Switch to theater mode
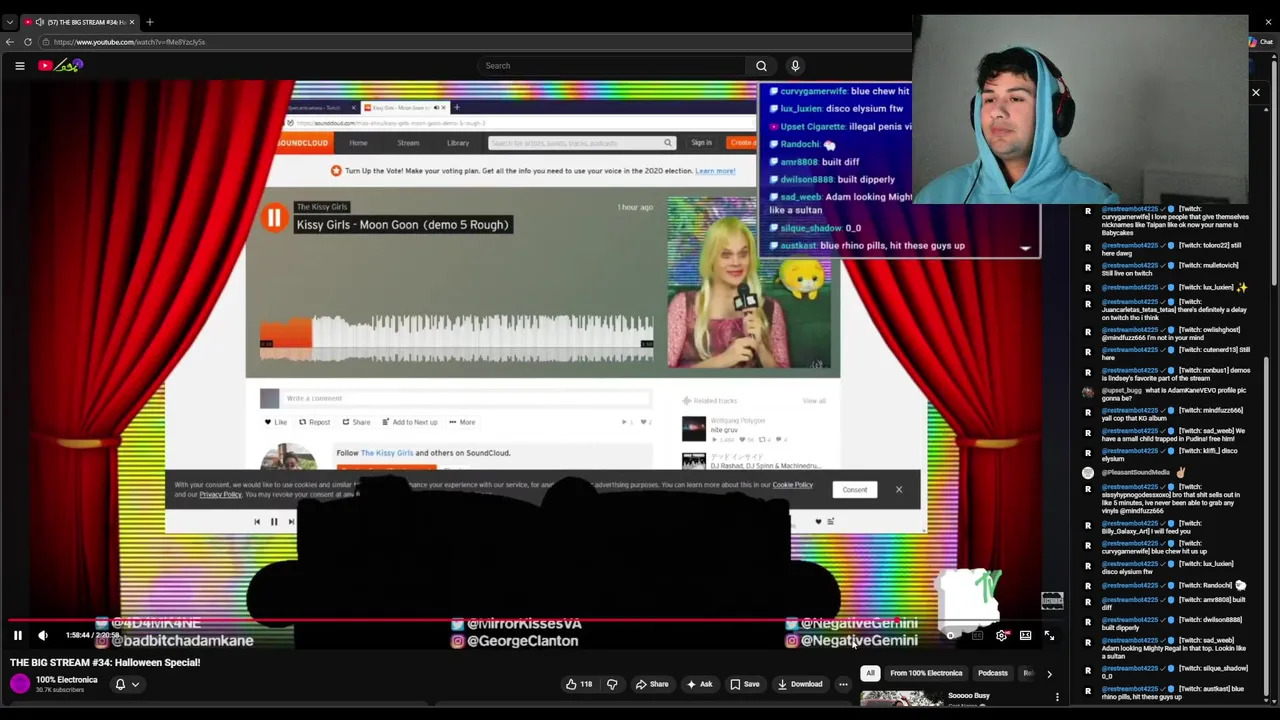 click(x=1025, y=635)
